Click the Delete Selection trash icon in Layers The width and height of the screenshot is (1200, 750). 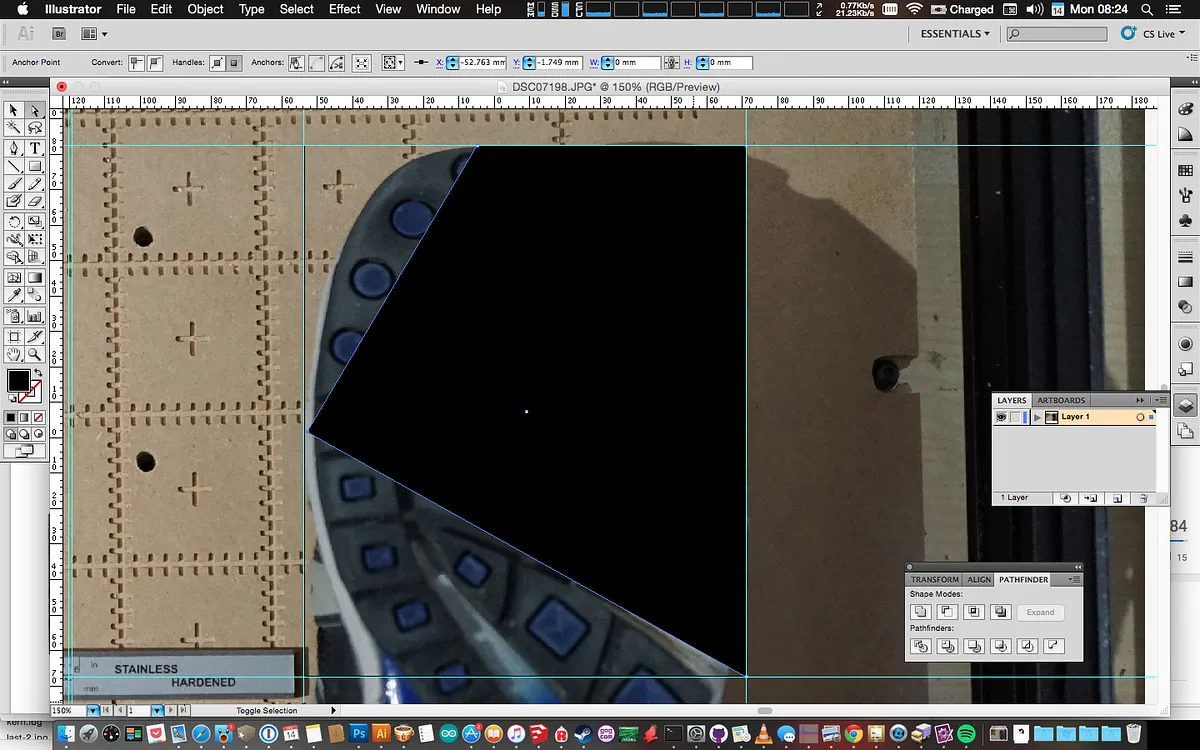[1143, 497]
